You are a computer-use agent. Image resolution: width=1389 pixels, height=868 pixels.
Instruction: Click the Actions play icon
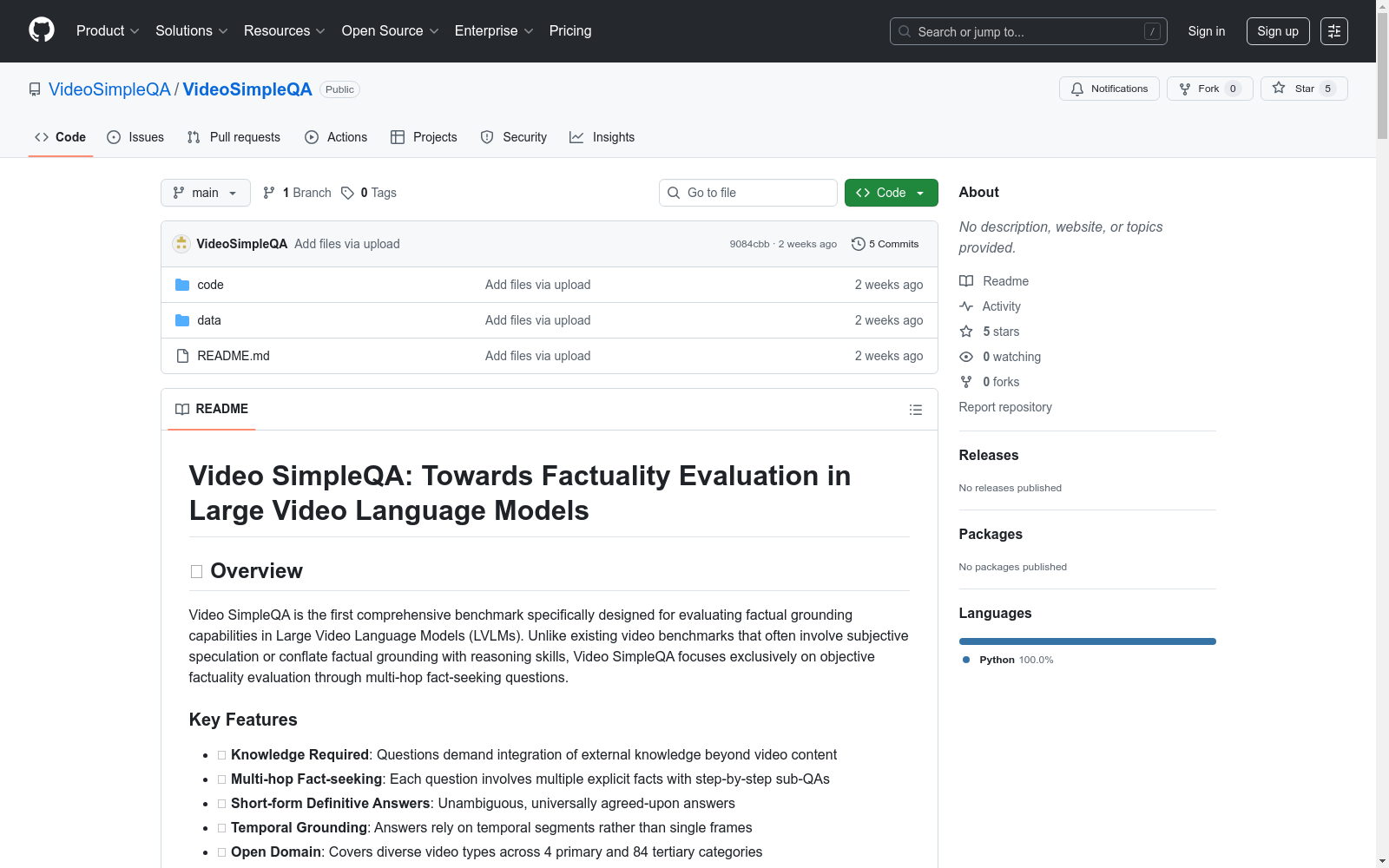point(312,137)
